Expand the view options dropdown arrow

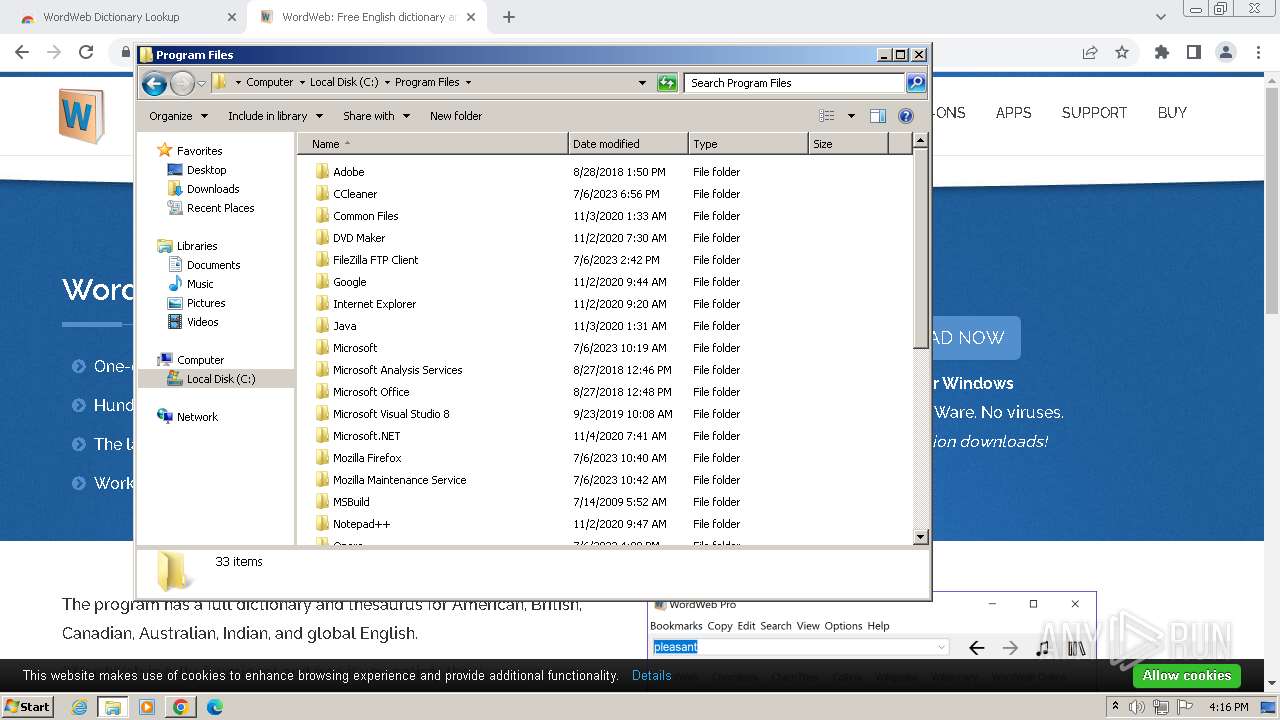[x=851, y=116]
